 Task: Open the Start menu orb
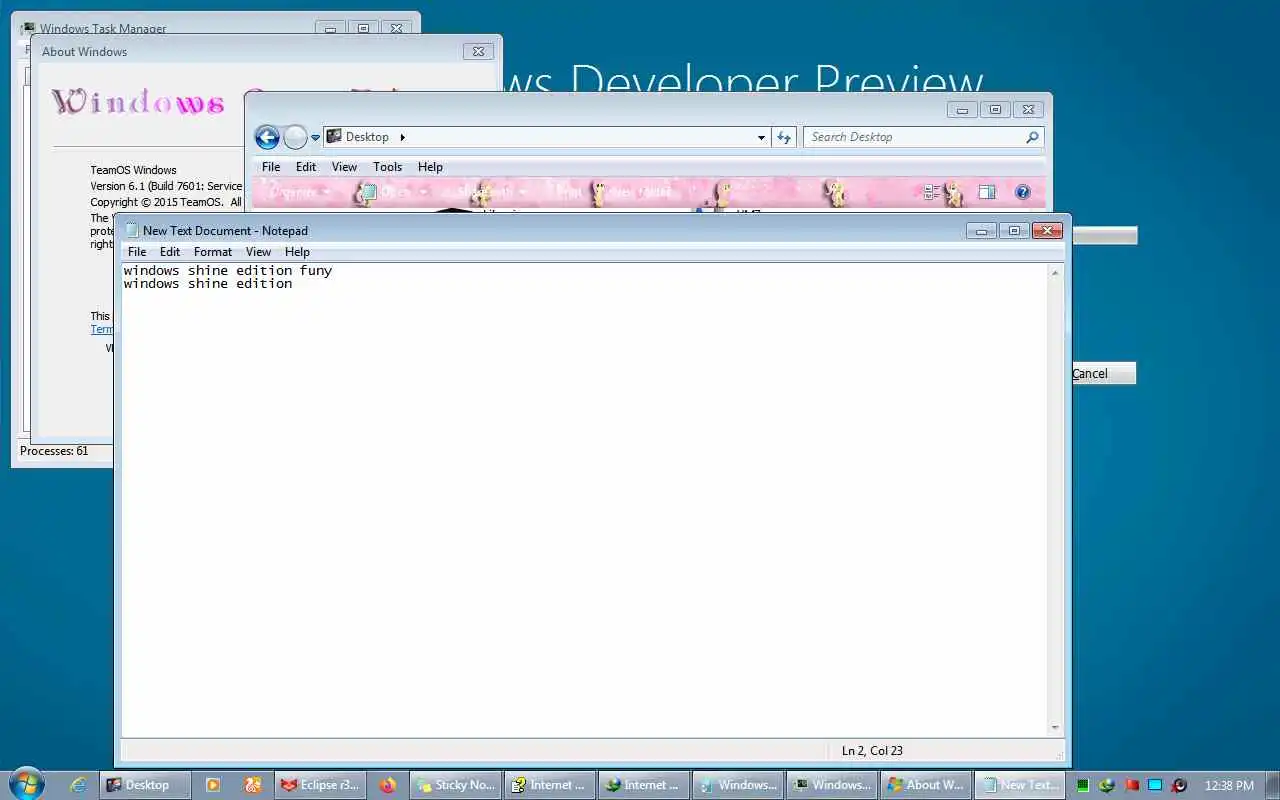[26, 784]
